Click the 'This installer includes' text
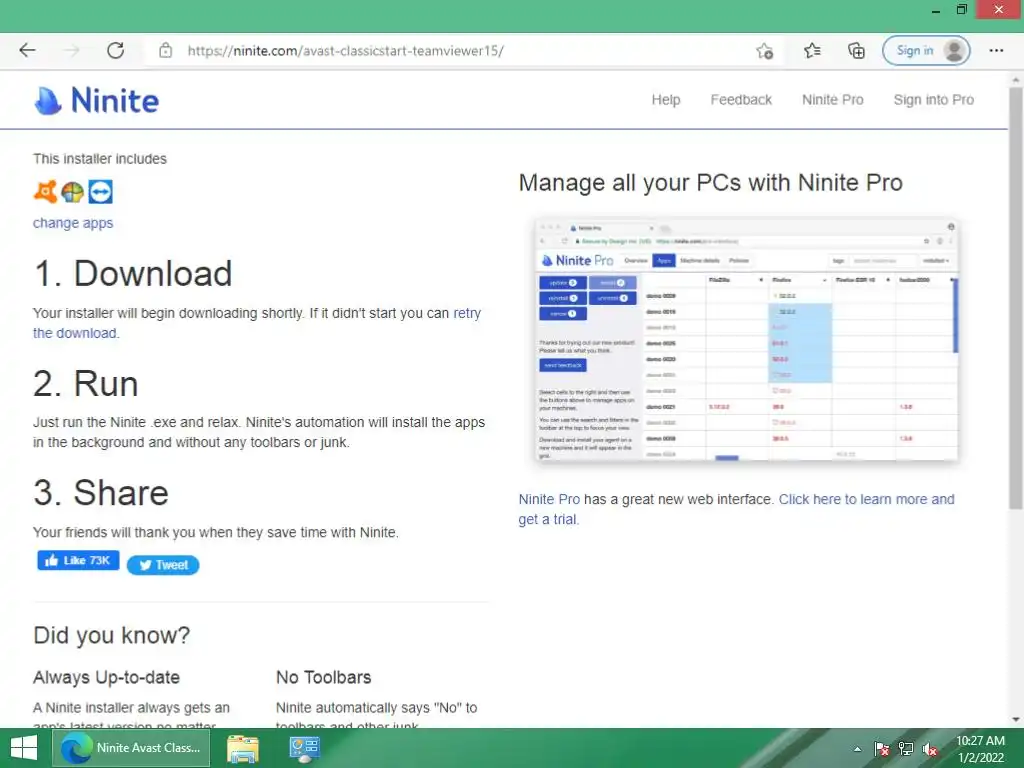 click(100, 159)
